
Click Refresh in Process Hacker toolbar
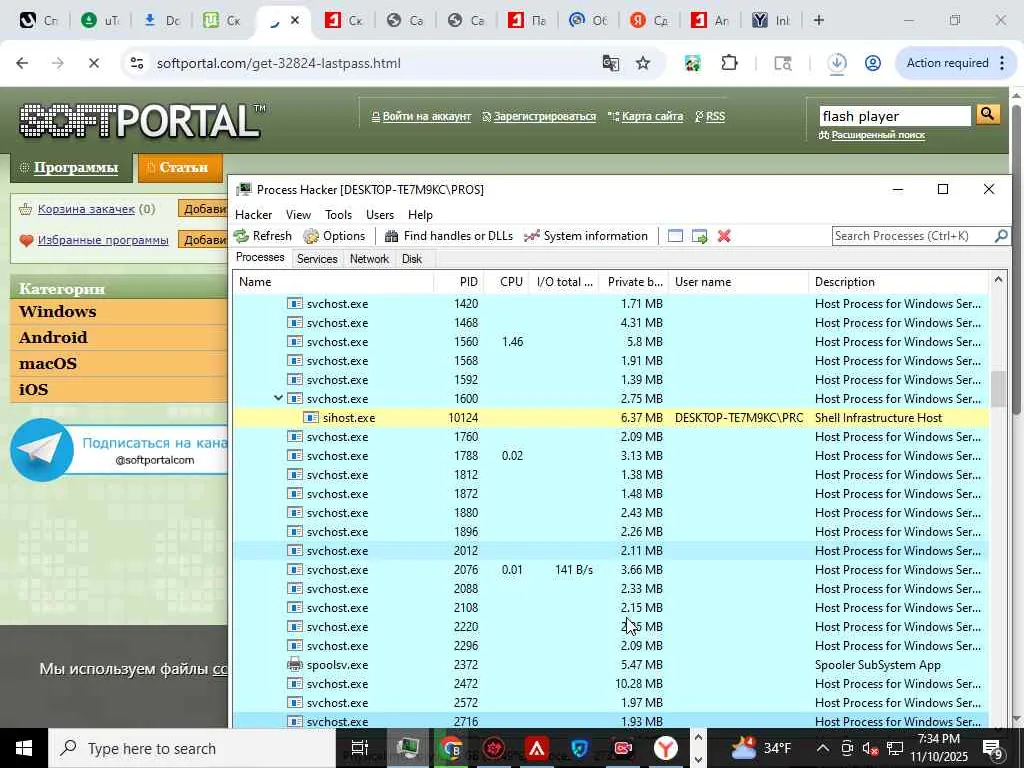click(263, 236)
